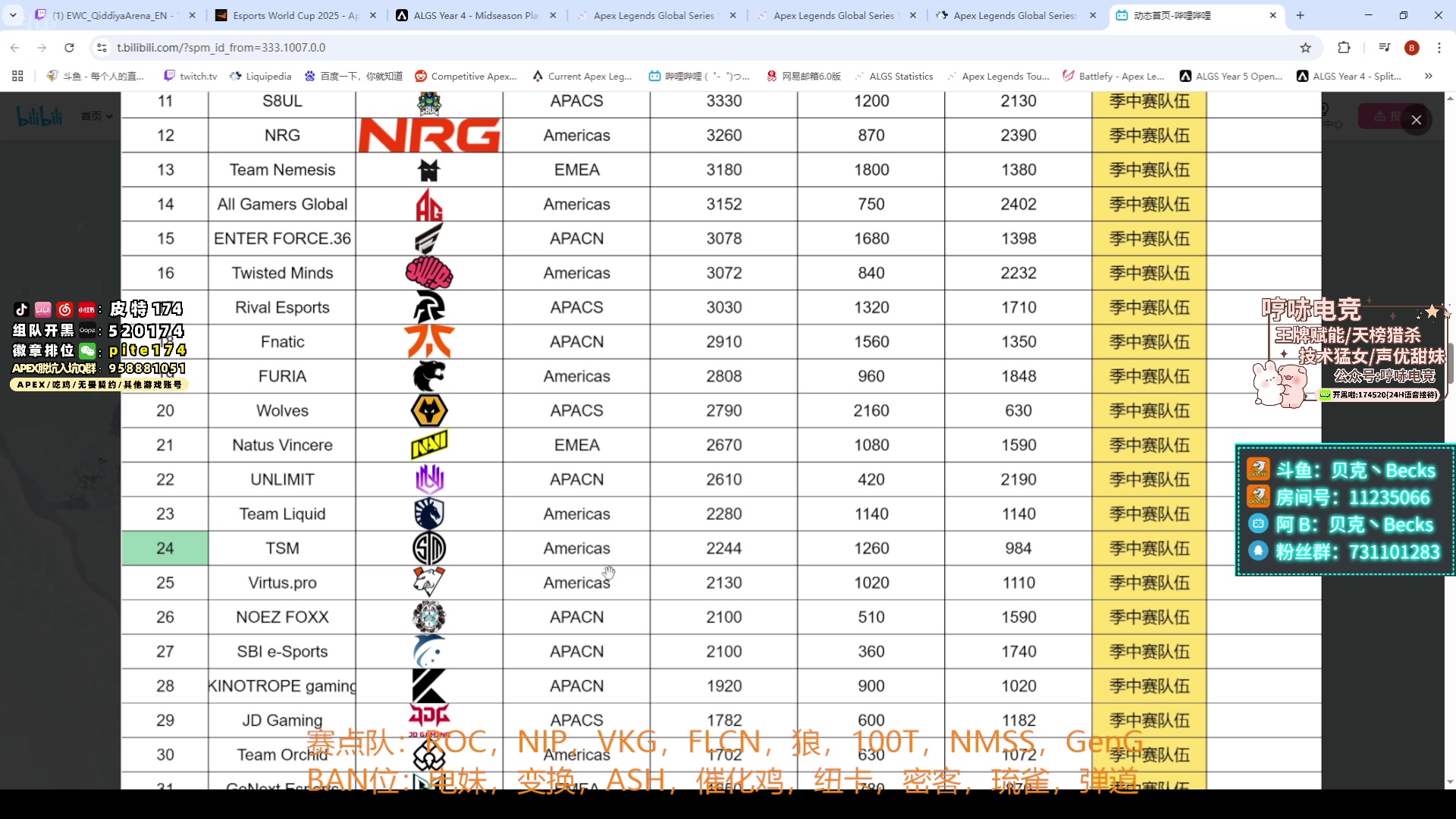Close the image viewer overlay
The height and width of the screenshot is (819, 1456).
tap(1416, 120)
